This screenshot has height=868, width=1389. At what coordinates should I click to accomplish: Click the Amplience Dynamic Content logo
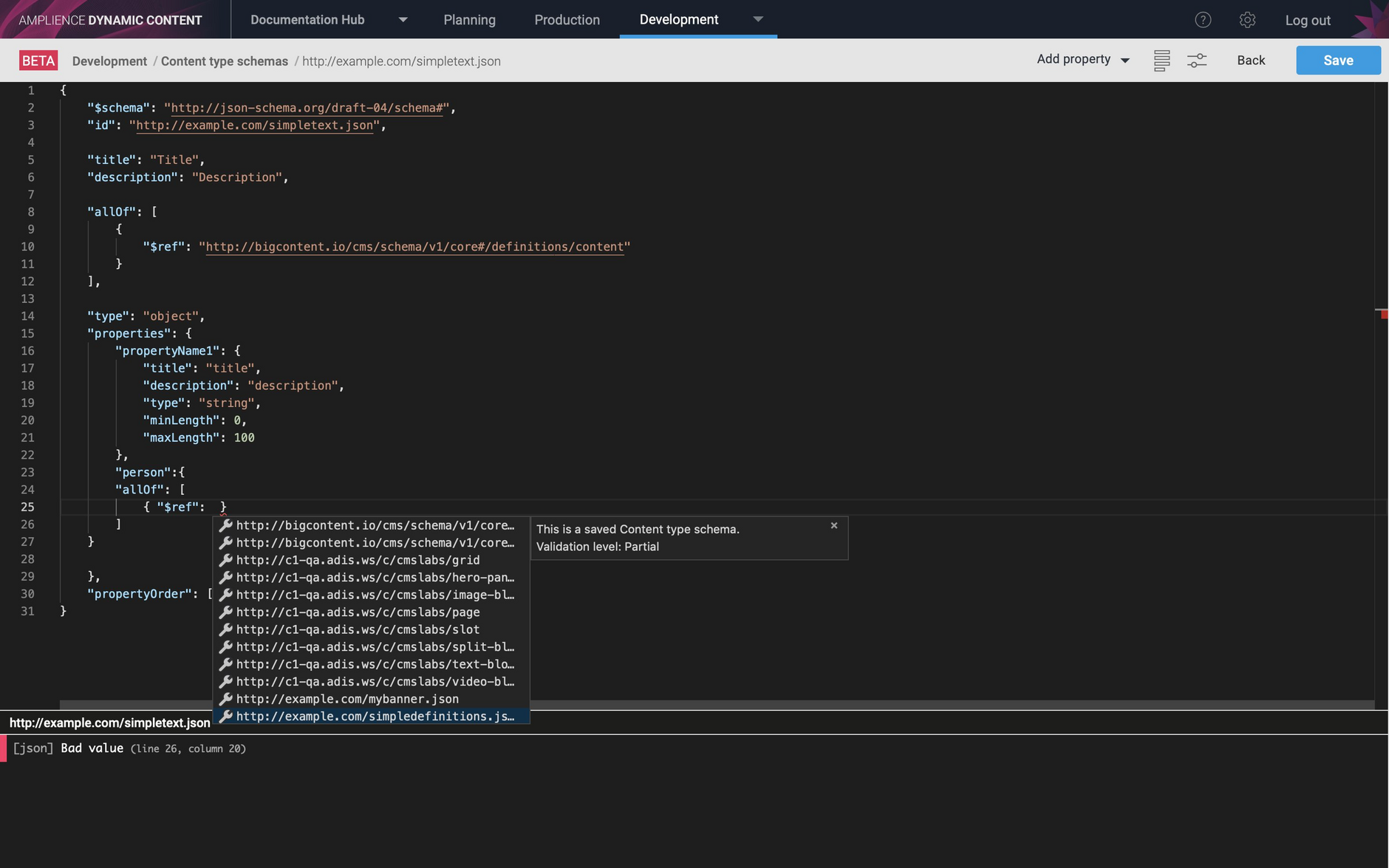110,20
